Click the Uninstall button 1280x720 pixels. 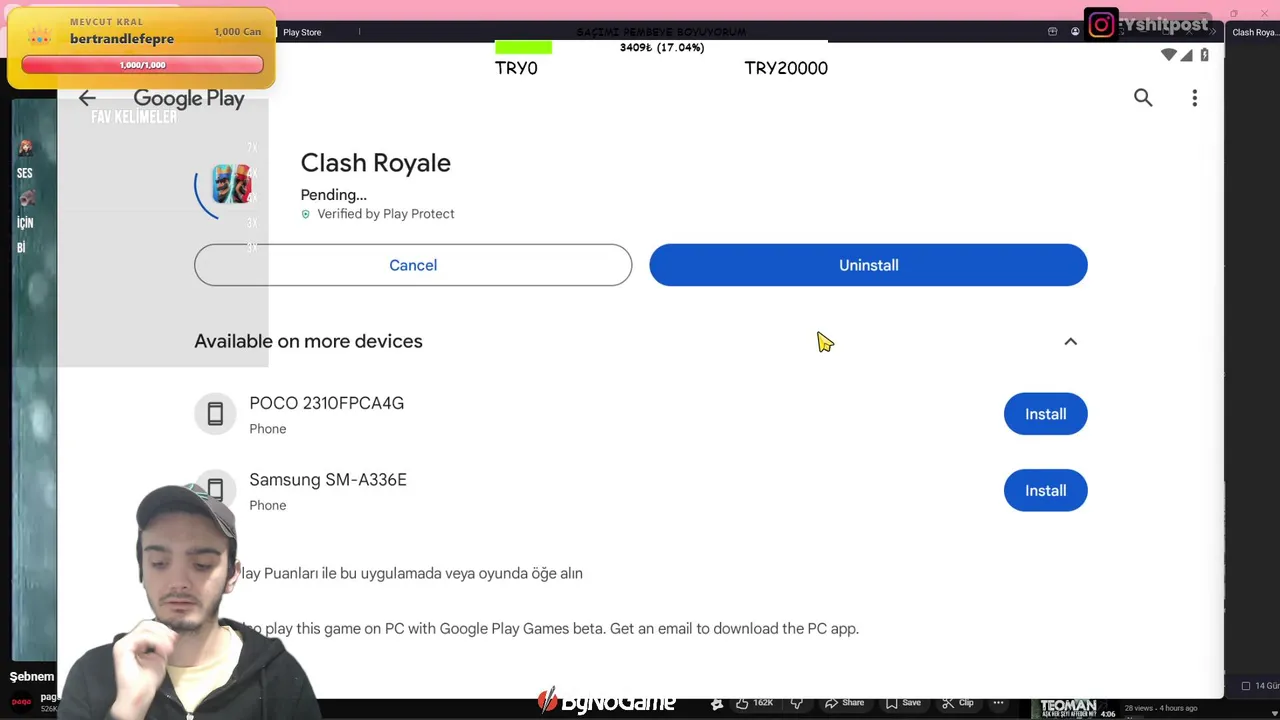[x=868, y=265]
